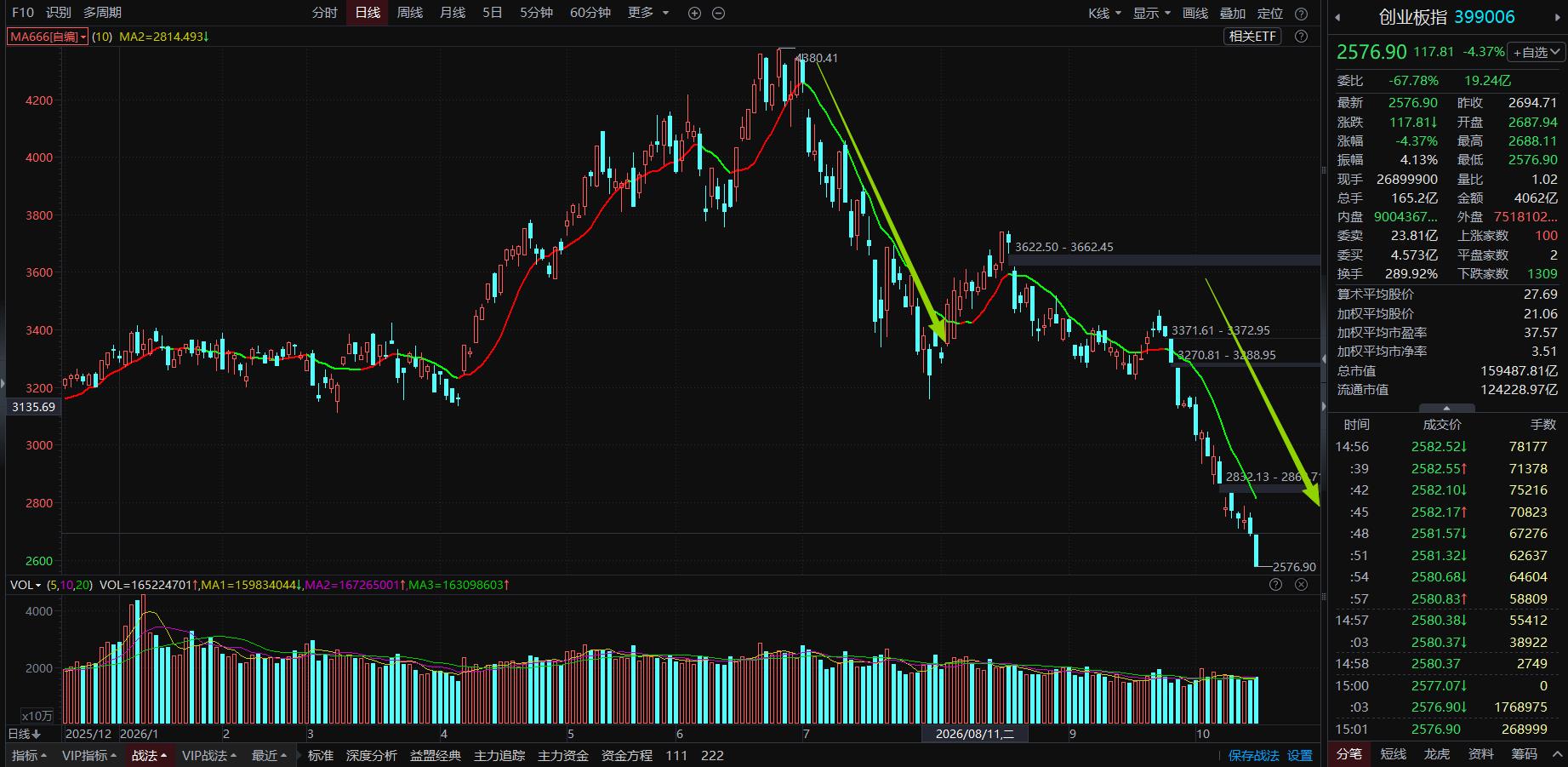This screenshot has height=767, width=1568.
Task: Click the 叠加 overlay tool
Action: (1233, 13)
